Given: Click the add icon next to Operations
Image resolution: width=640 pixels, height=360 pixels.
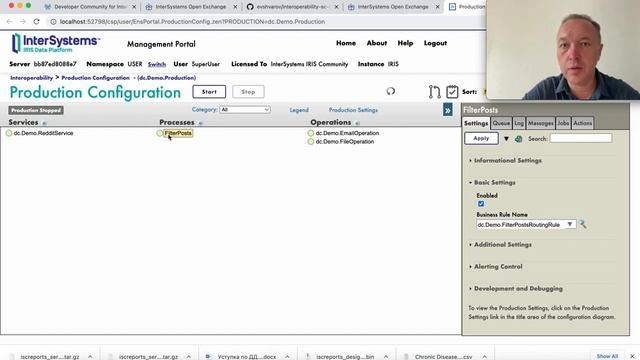Looking at the screenshot, I should [357, 123].
